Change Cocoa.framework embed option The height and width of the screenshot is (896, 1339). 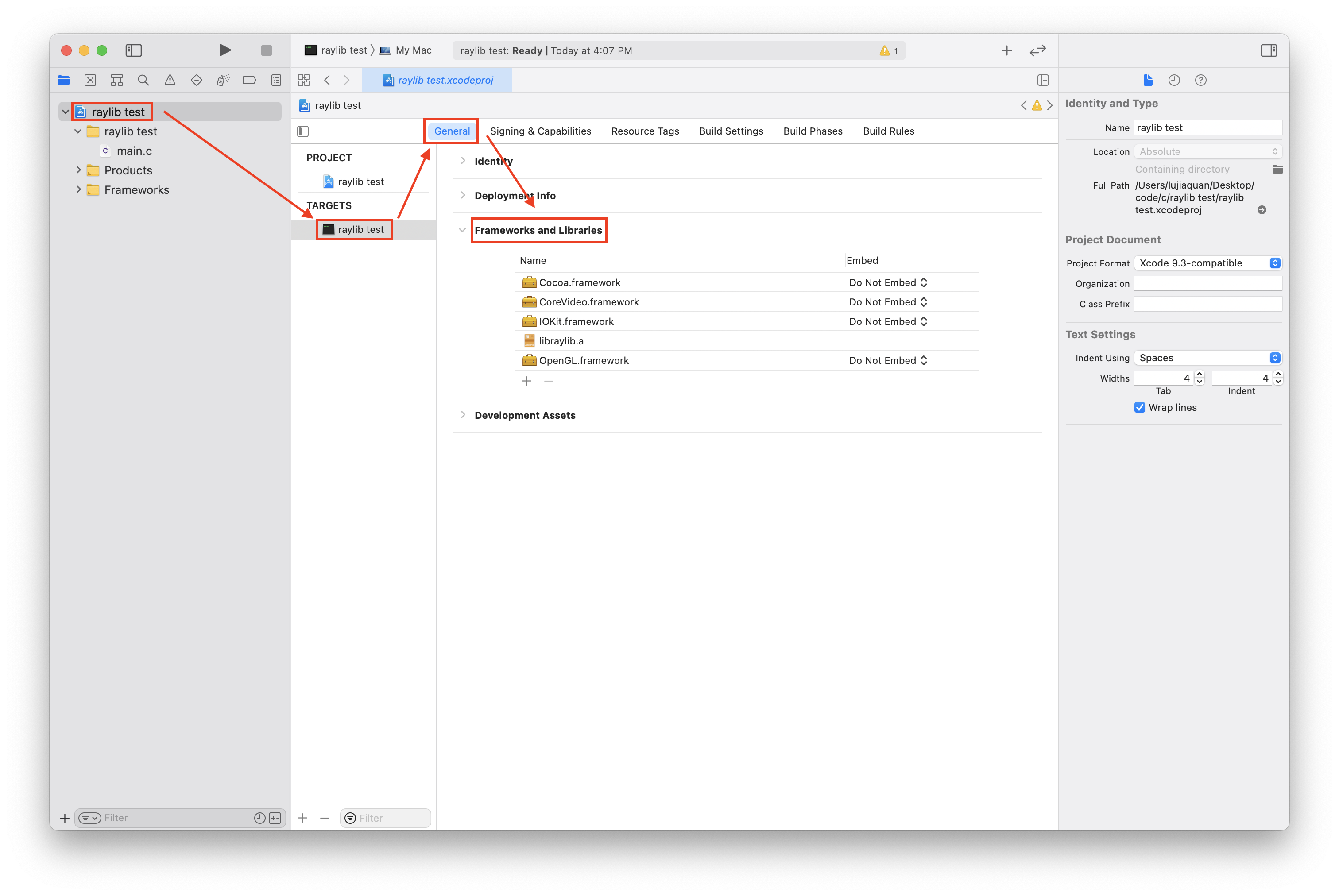887,282
